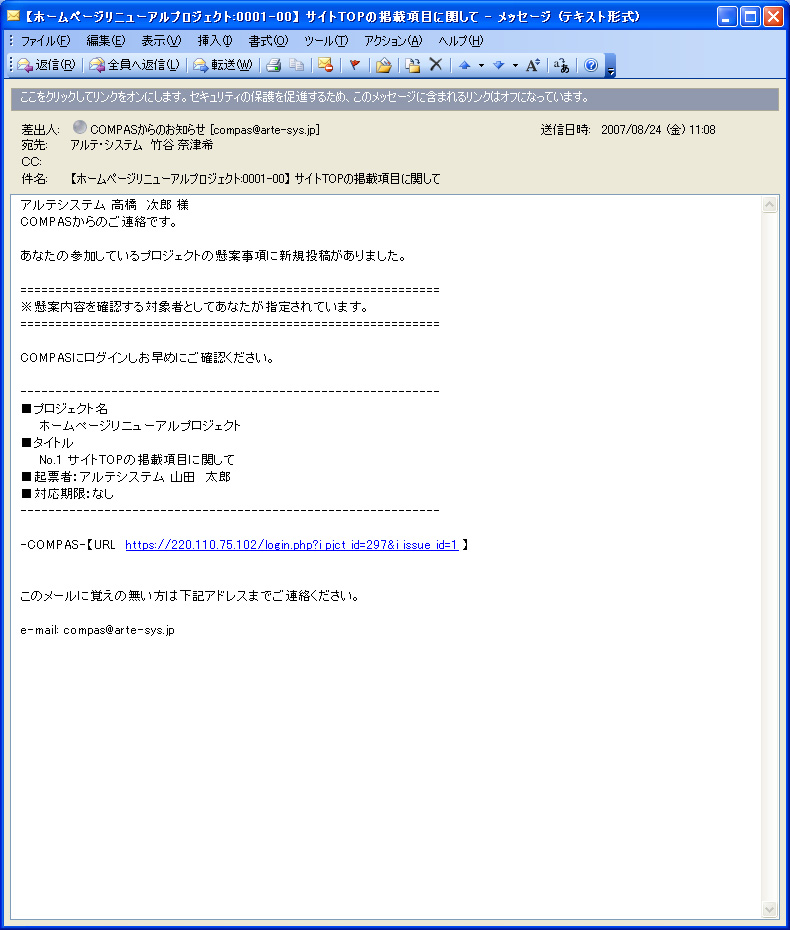The height and width of the screenshot is (930, 790).
Task: Click the Copy icon in toolbar
Action: tap(297, 65)
